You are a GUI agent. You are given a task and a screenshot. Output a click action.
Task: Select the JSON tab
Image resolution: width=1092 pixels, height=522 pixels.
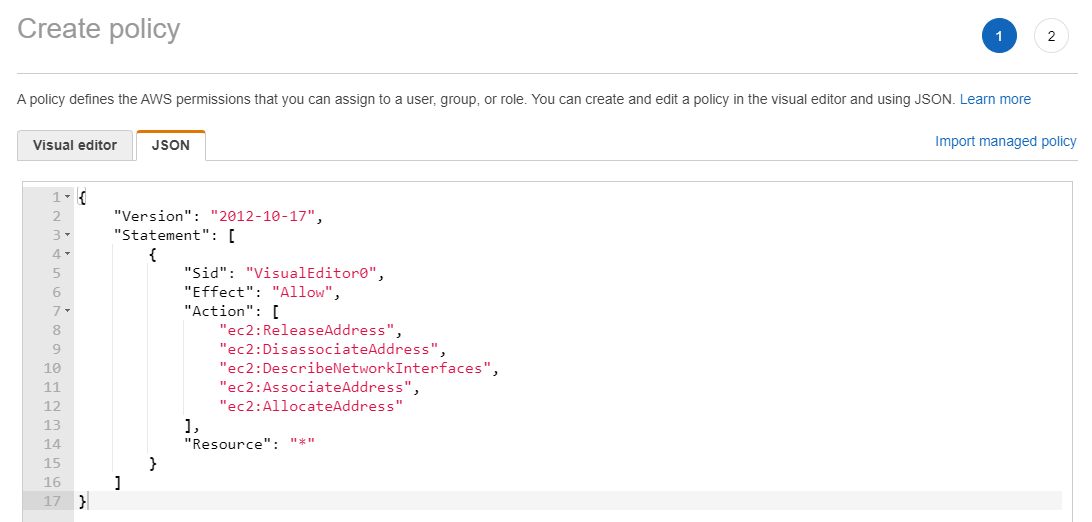click(171, 145)
